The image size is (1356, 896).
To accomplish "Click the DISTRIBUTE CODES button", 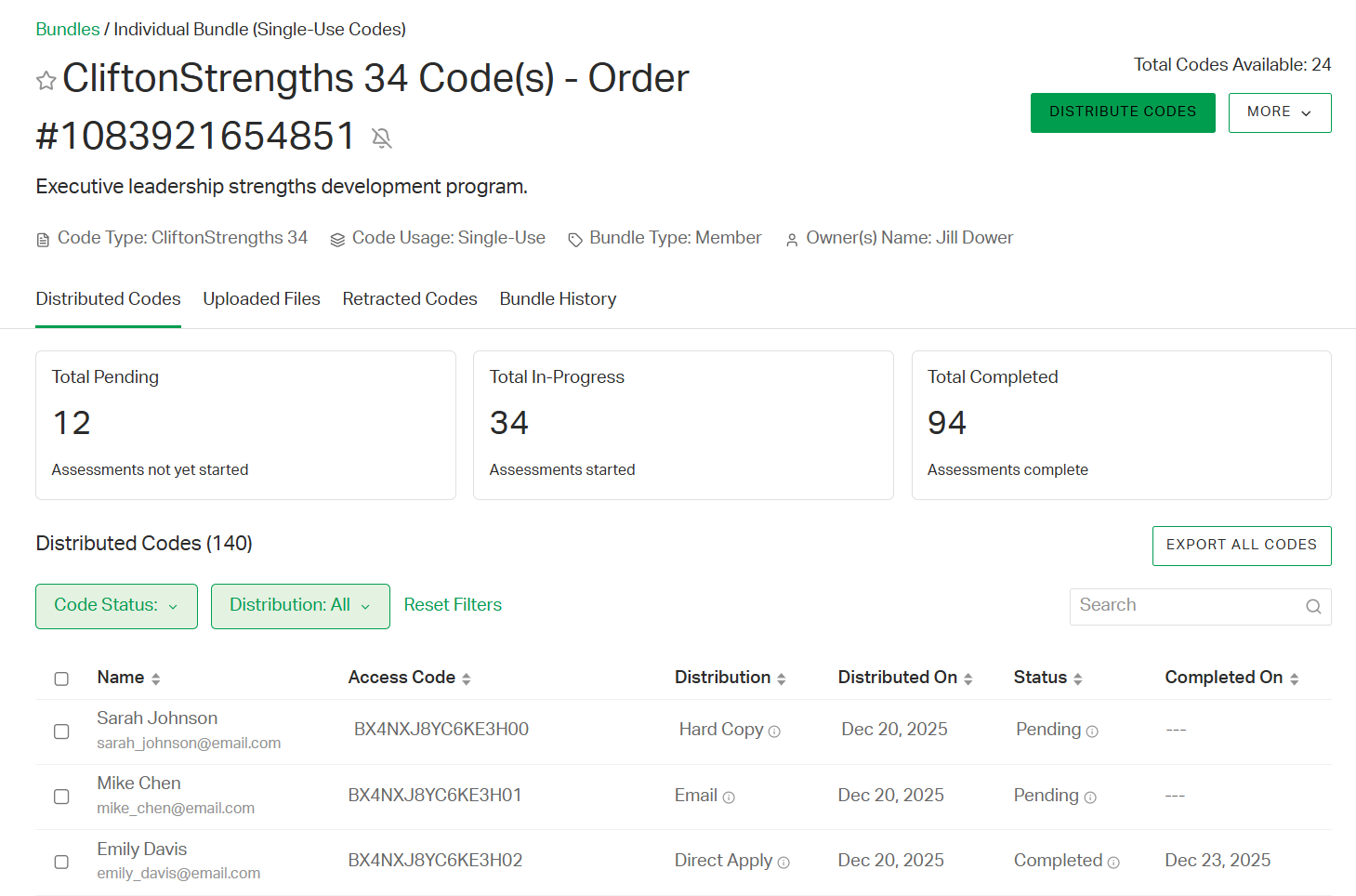I will (1123, 112).
